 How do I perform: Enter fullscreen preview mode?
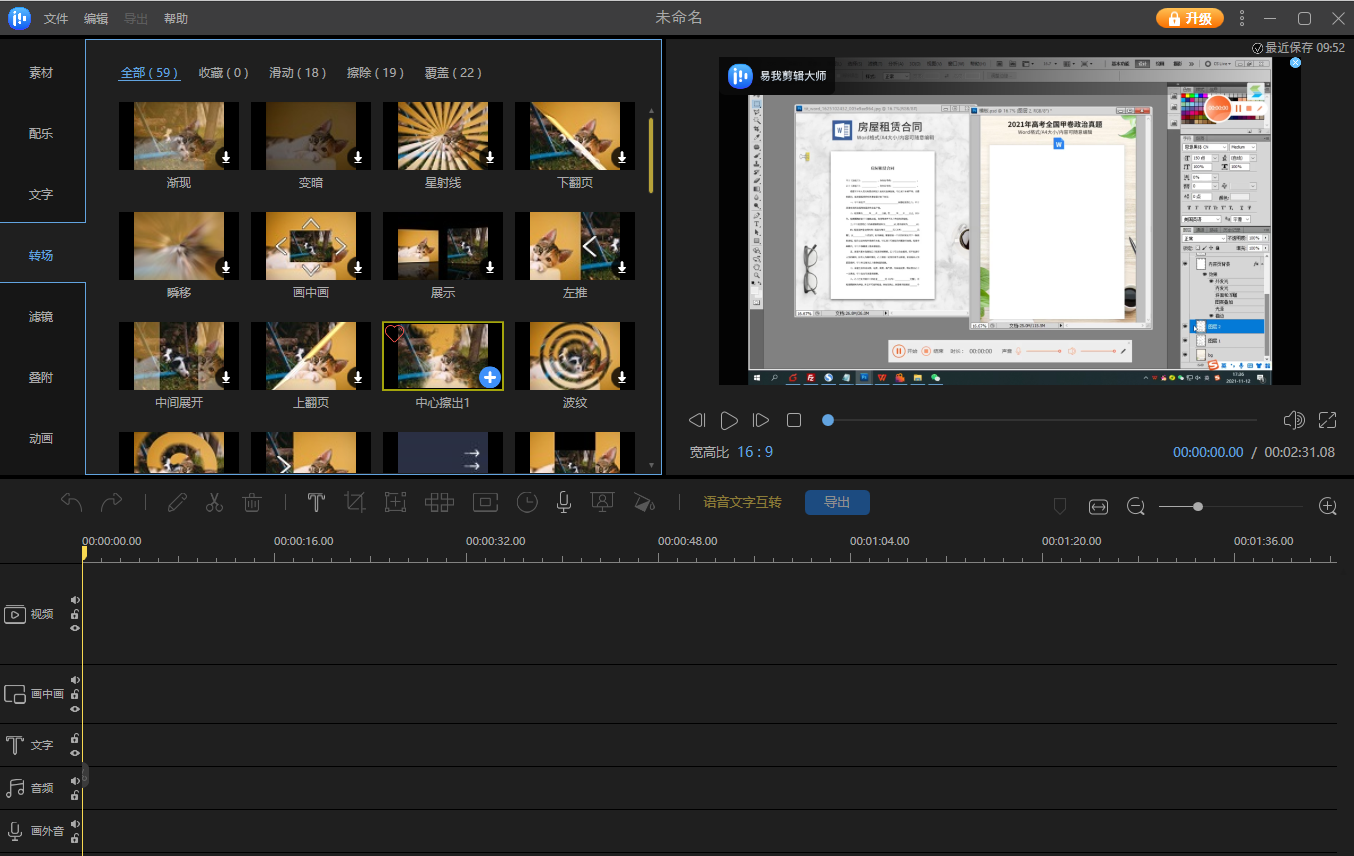pos(1327,420)
